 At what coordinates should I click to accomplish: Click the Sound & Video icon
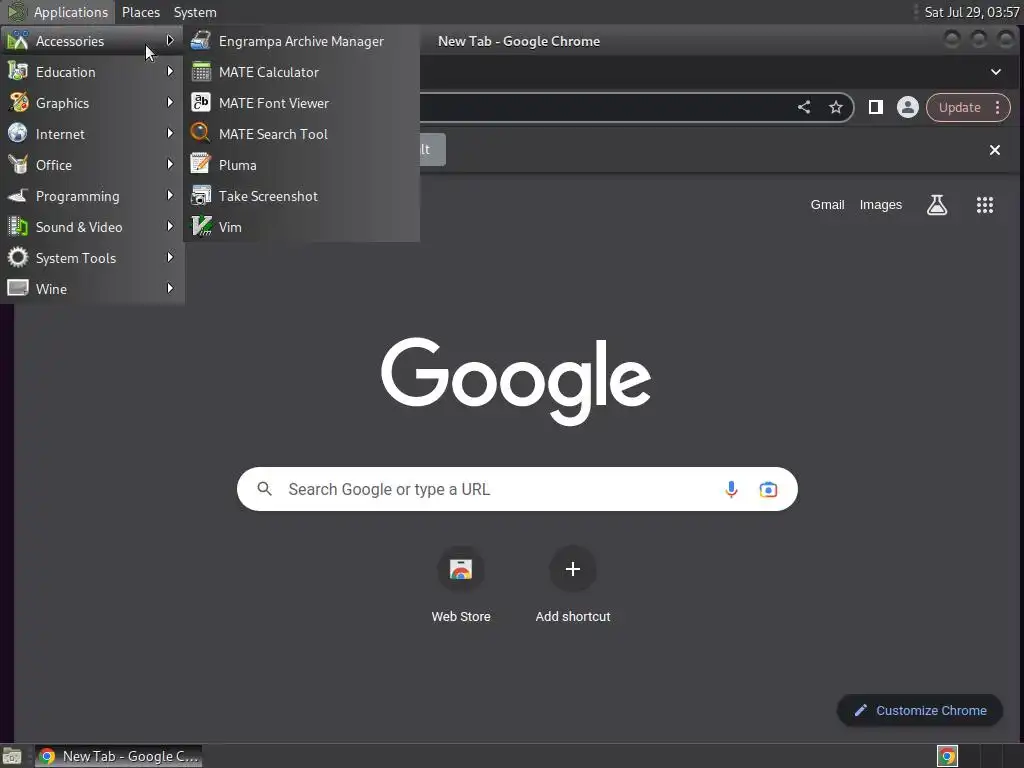point(18,227)
